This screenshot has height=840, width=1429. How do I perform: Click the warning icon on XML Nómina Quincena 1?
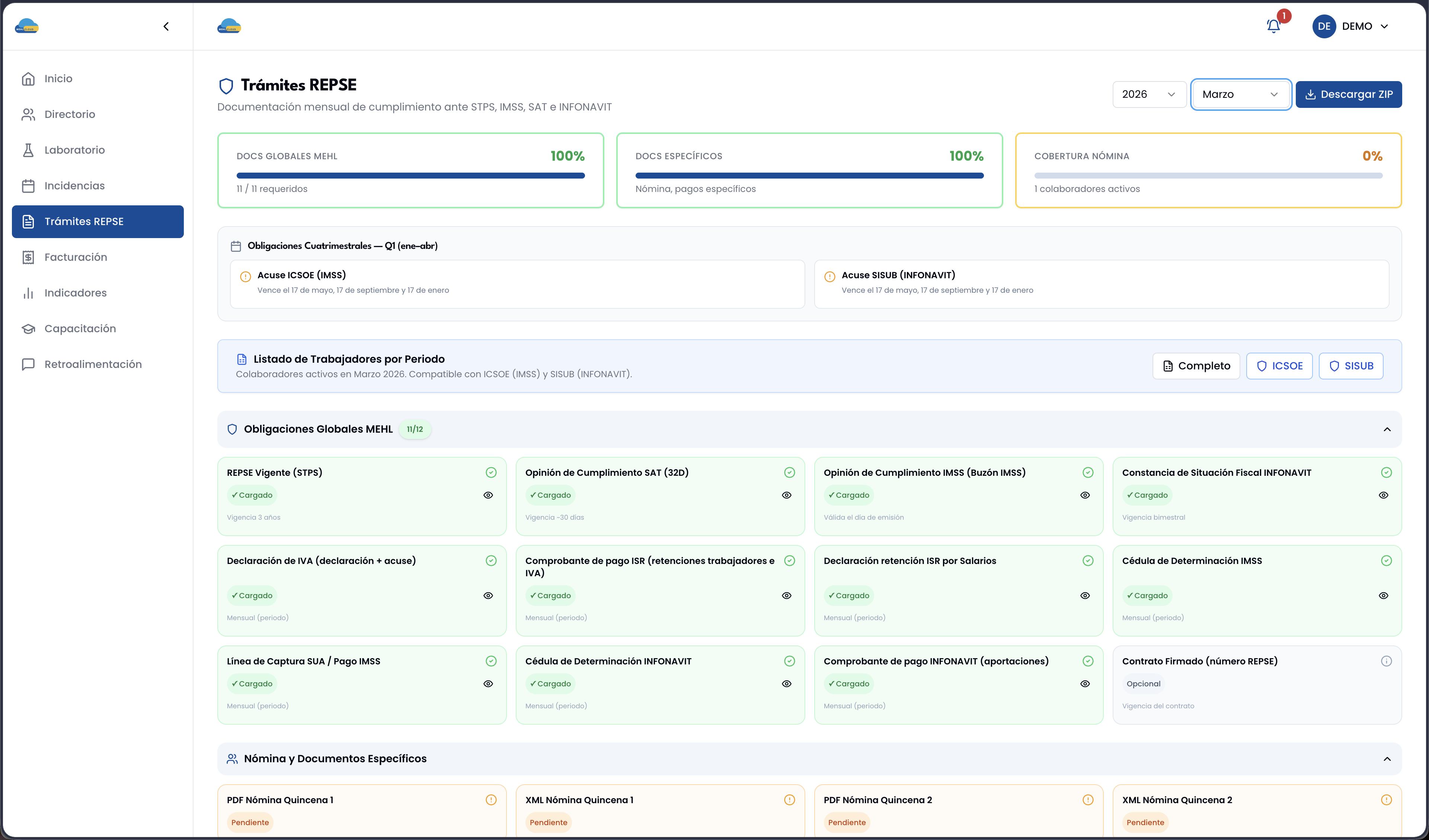click(789, 800)
